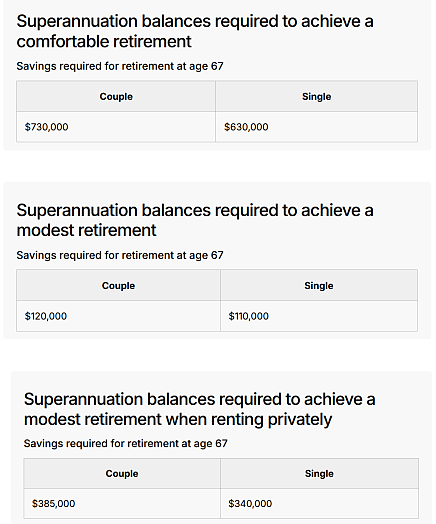Click the $385,000 couple cell
This screenshot has width=436, height=524.
[122, 504]
